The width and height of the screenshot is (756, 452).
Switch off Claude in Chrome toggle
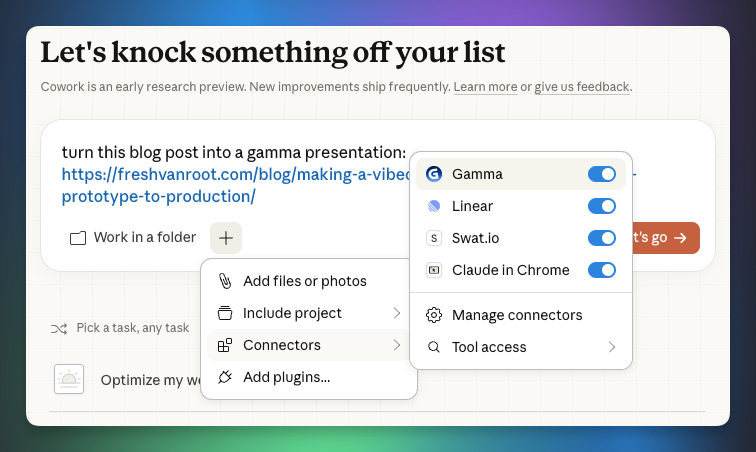[602, 270]
